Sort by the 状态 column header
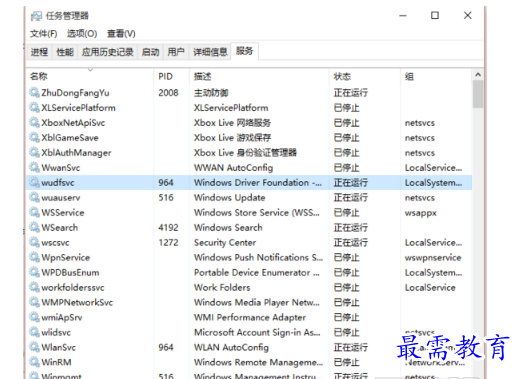 pos(365,76)
